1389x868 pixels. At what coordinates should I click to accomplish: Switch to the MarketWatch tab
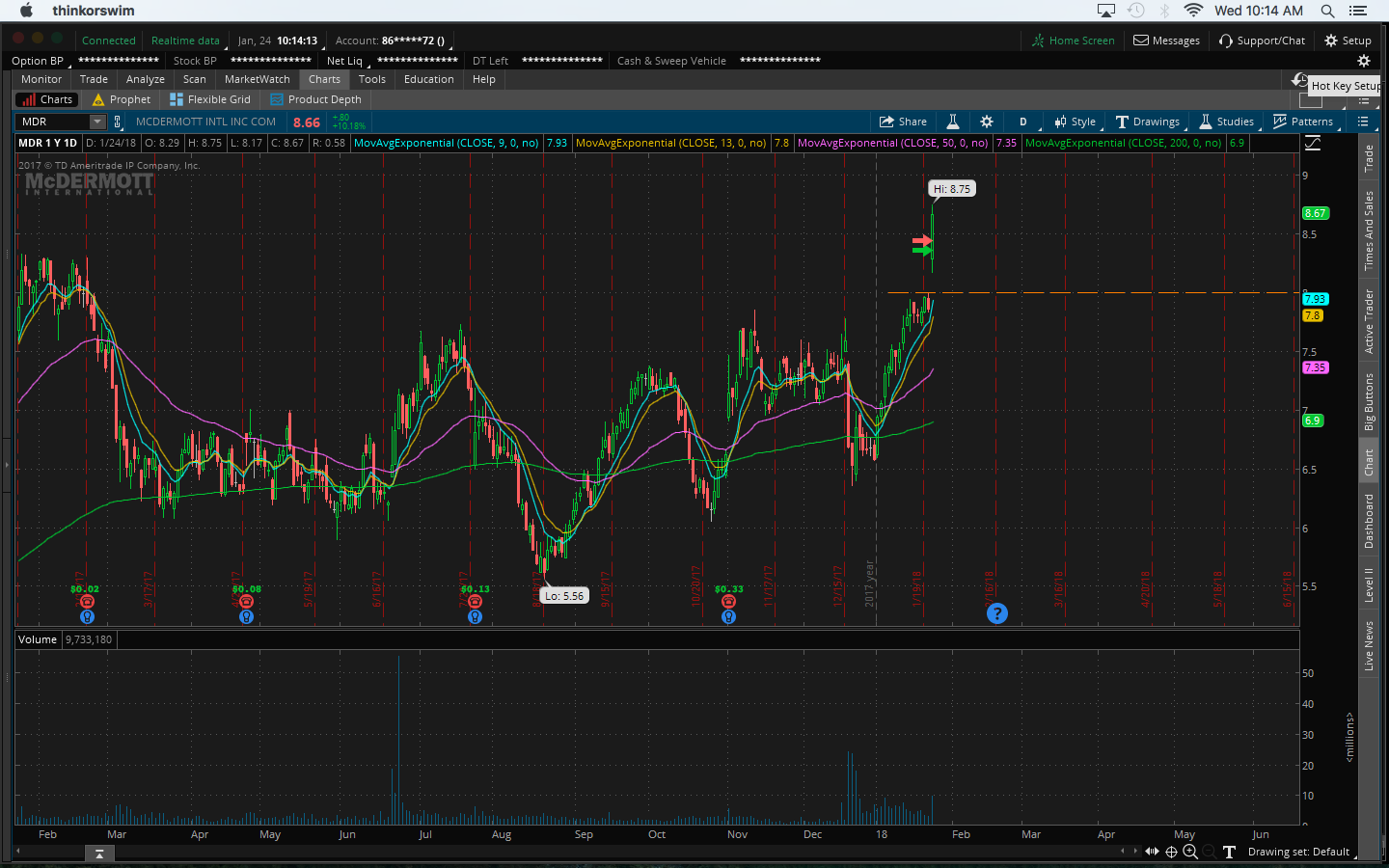pos(257,79)
